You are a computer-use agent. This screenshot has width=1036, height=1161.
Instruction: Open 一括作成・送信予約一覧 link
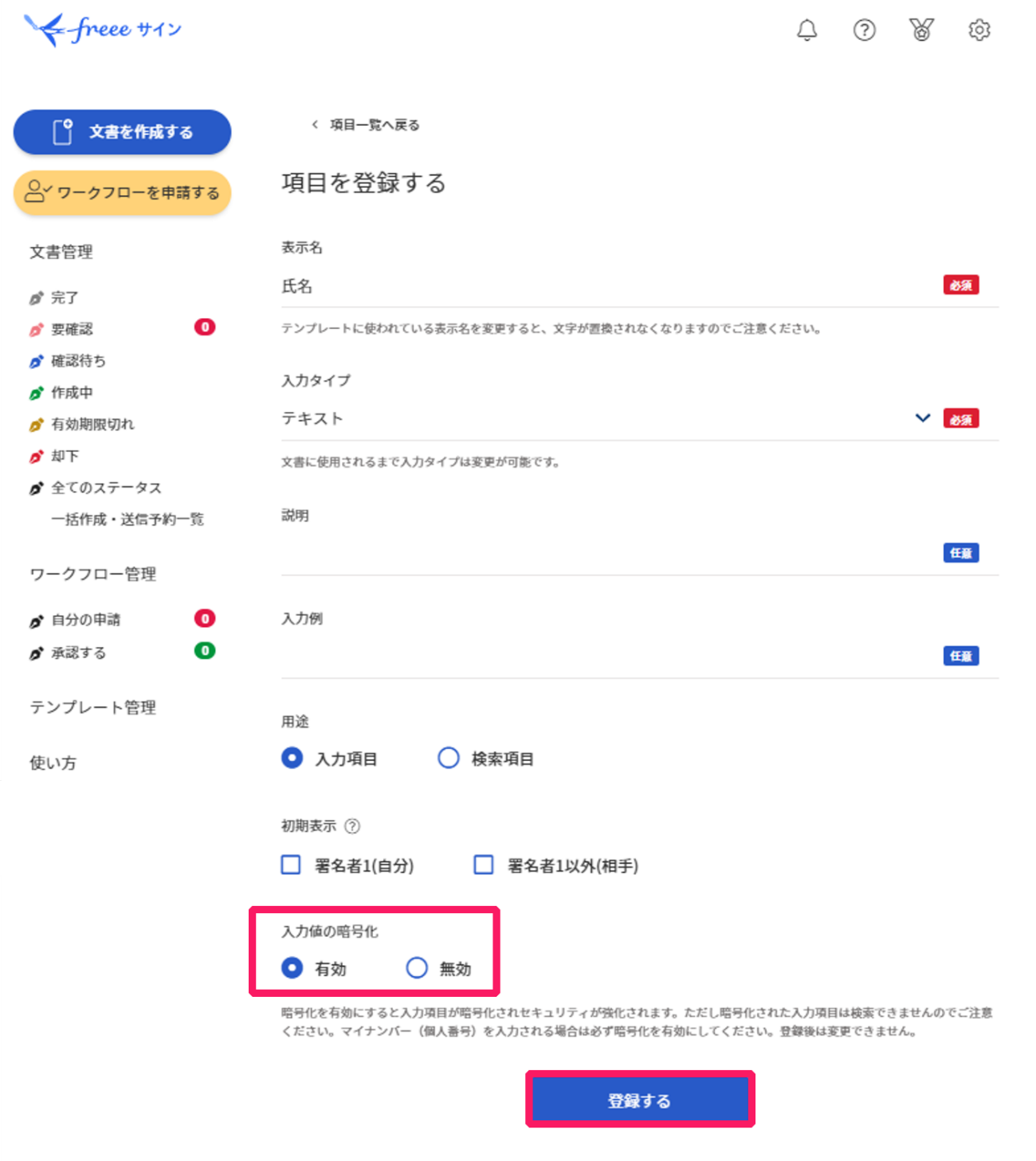point(128,520)
